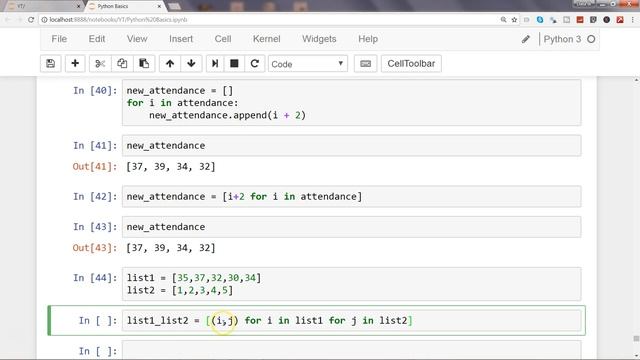This screenshot has height=360, width=640.
Task: Insert a cell below with plus icon
Action: 75,64
